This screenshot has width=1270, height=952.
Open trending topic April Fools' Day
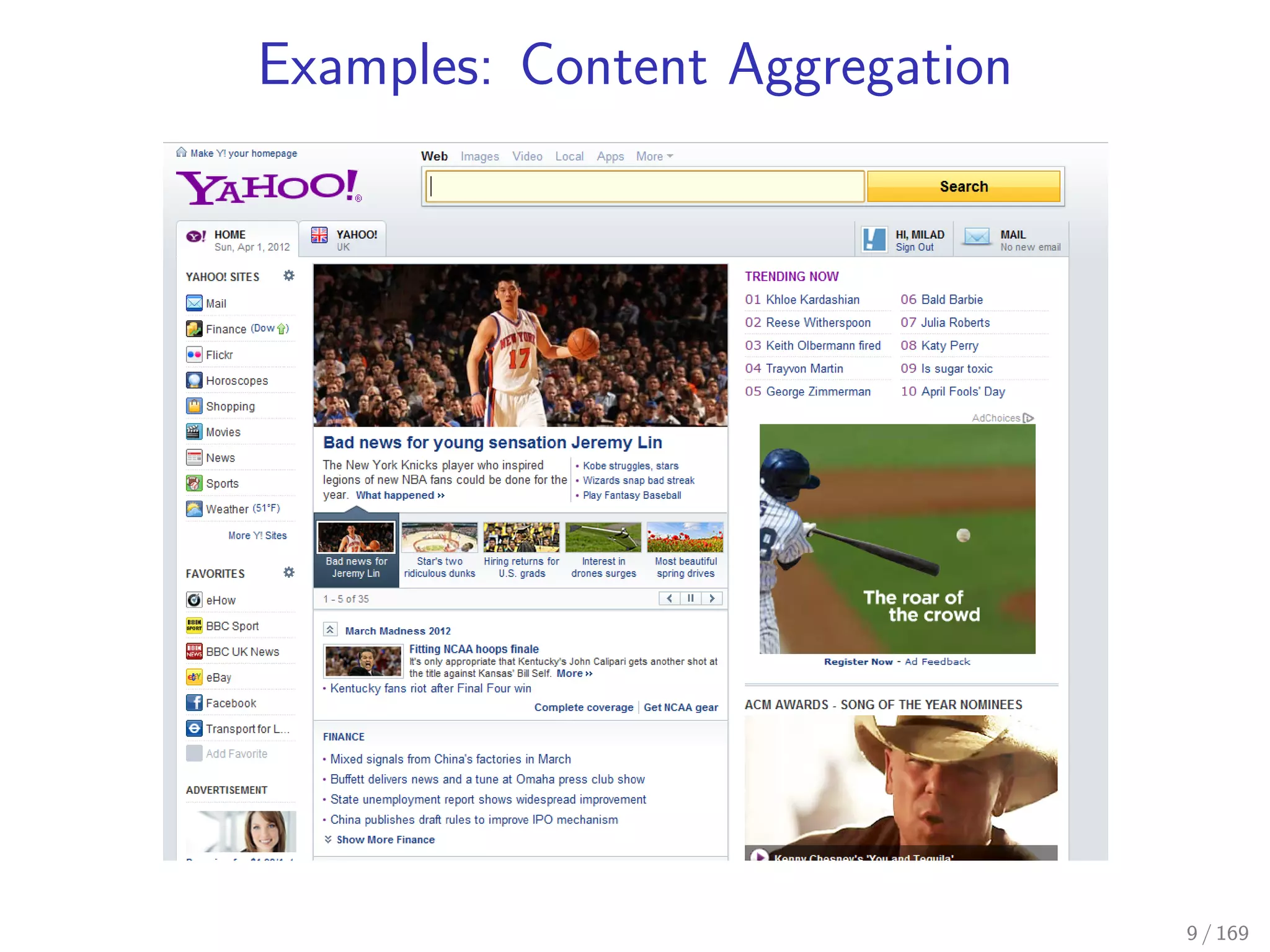(963, 392)
